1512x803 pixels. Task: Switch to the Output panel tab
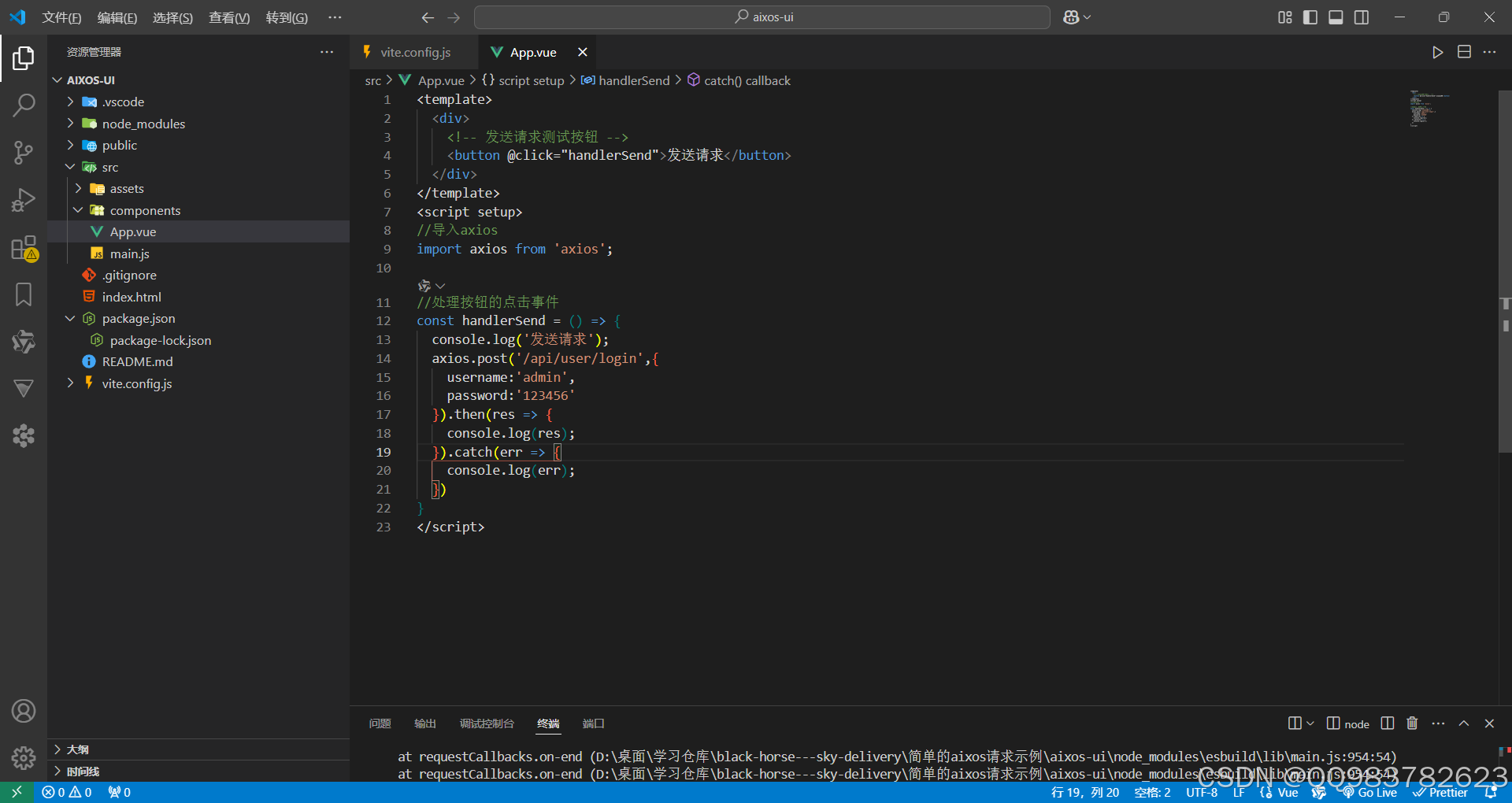click(425, 723)
